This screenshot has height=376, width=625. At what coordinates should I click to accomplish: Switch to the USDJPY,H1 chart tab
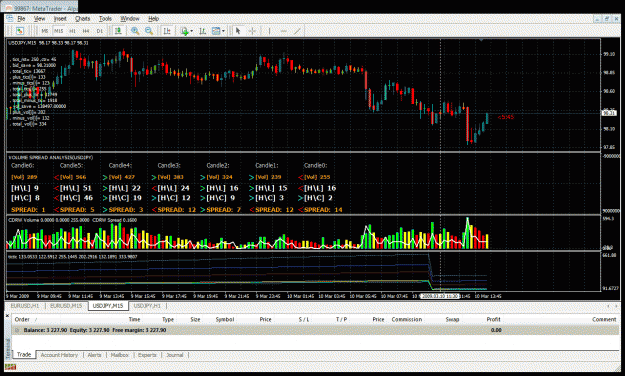(x=147, y=306)
